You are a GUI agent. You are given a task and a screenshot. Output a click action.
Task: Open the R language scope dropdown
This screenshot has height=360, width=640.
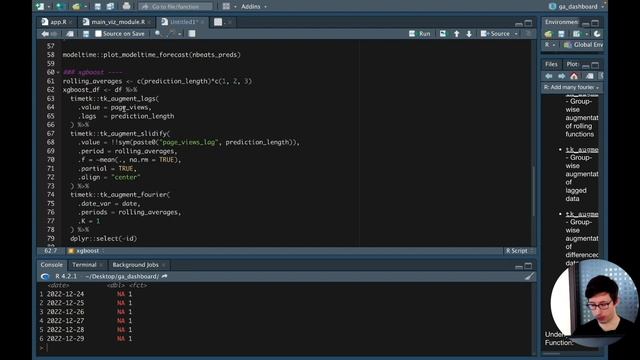click(x=550, y=45)
